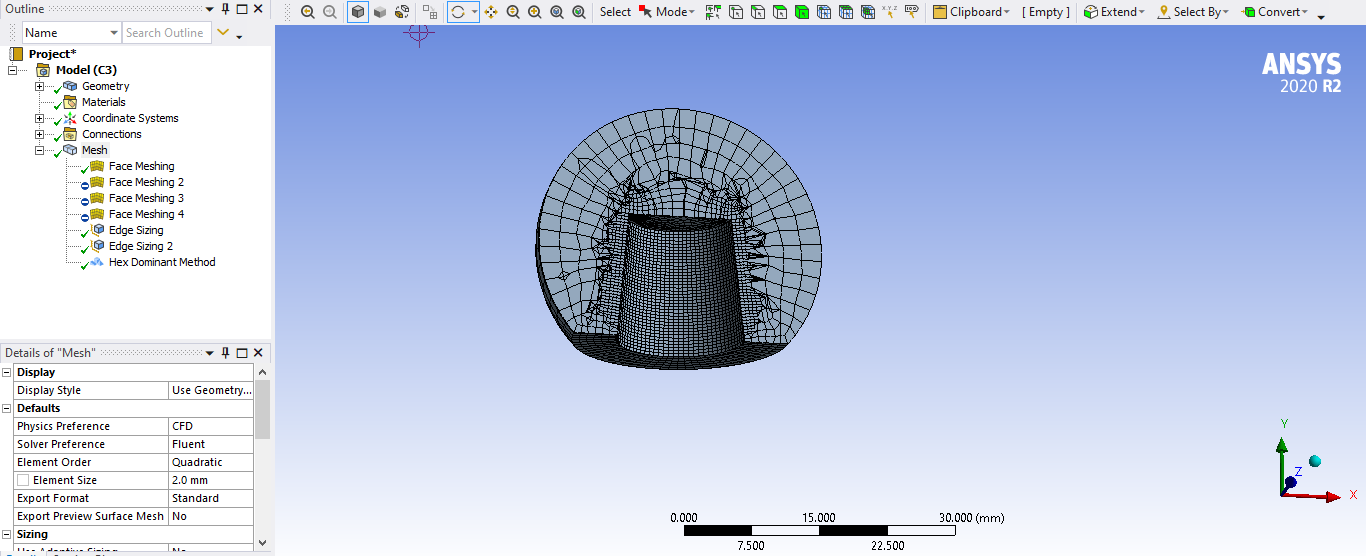Click the Wireframe display icon
This screenshot has width=1366, height=556.
click(x=402, y=12)
